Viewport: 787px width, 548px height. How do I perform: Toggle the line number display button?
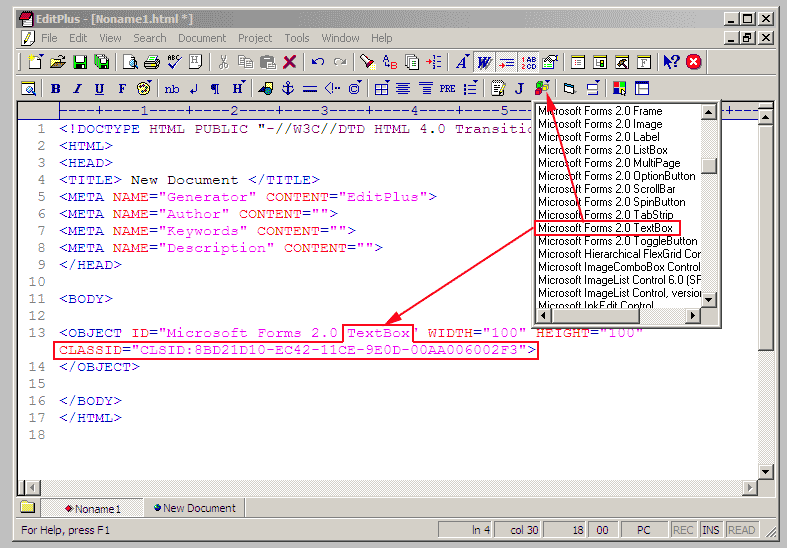528,62
